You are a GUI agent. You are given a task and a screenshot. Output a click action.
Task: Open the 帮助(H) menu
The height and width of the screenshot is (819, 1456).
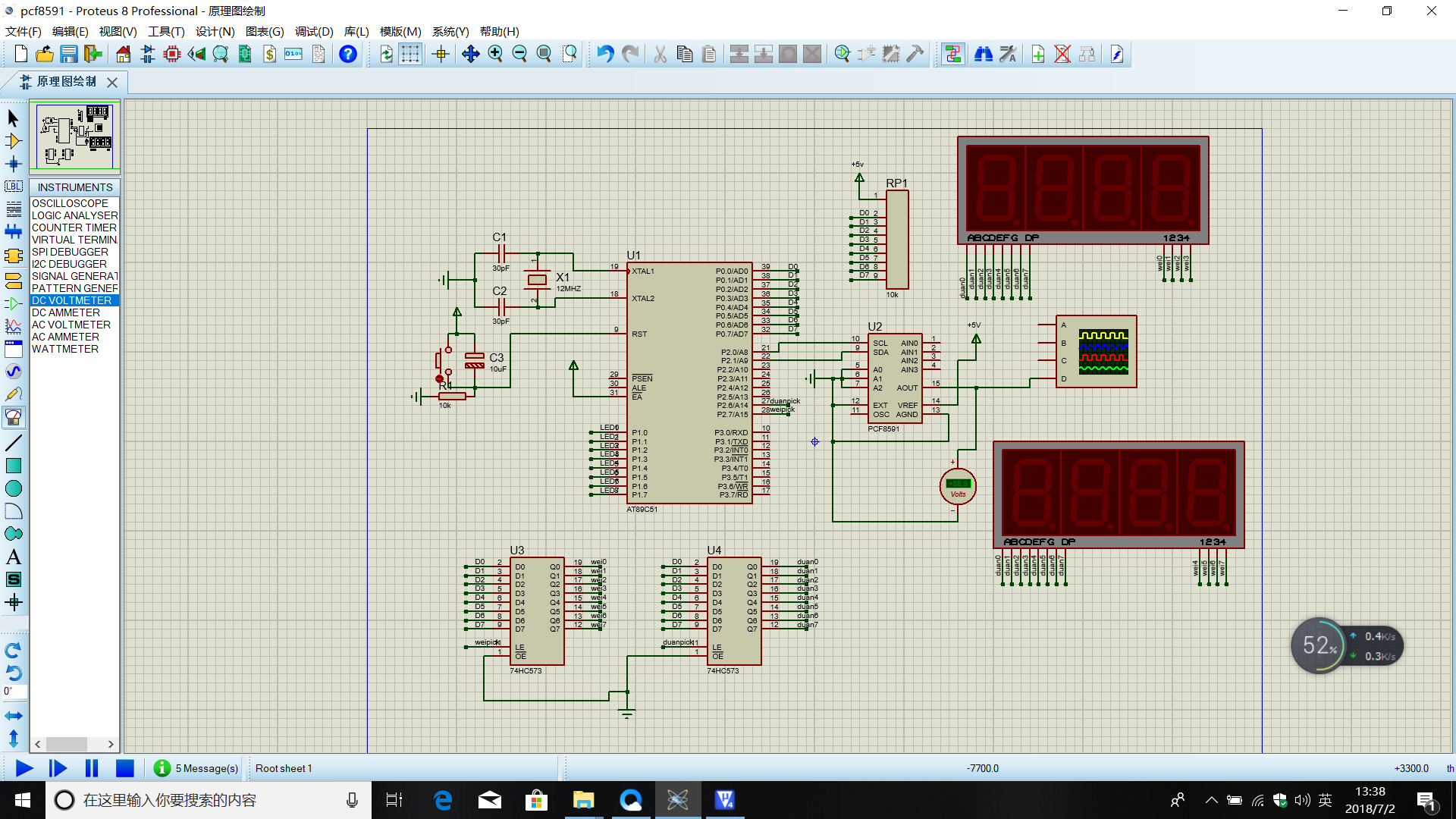(x=500, y=31)
